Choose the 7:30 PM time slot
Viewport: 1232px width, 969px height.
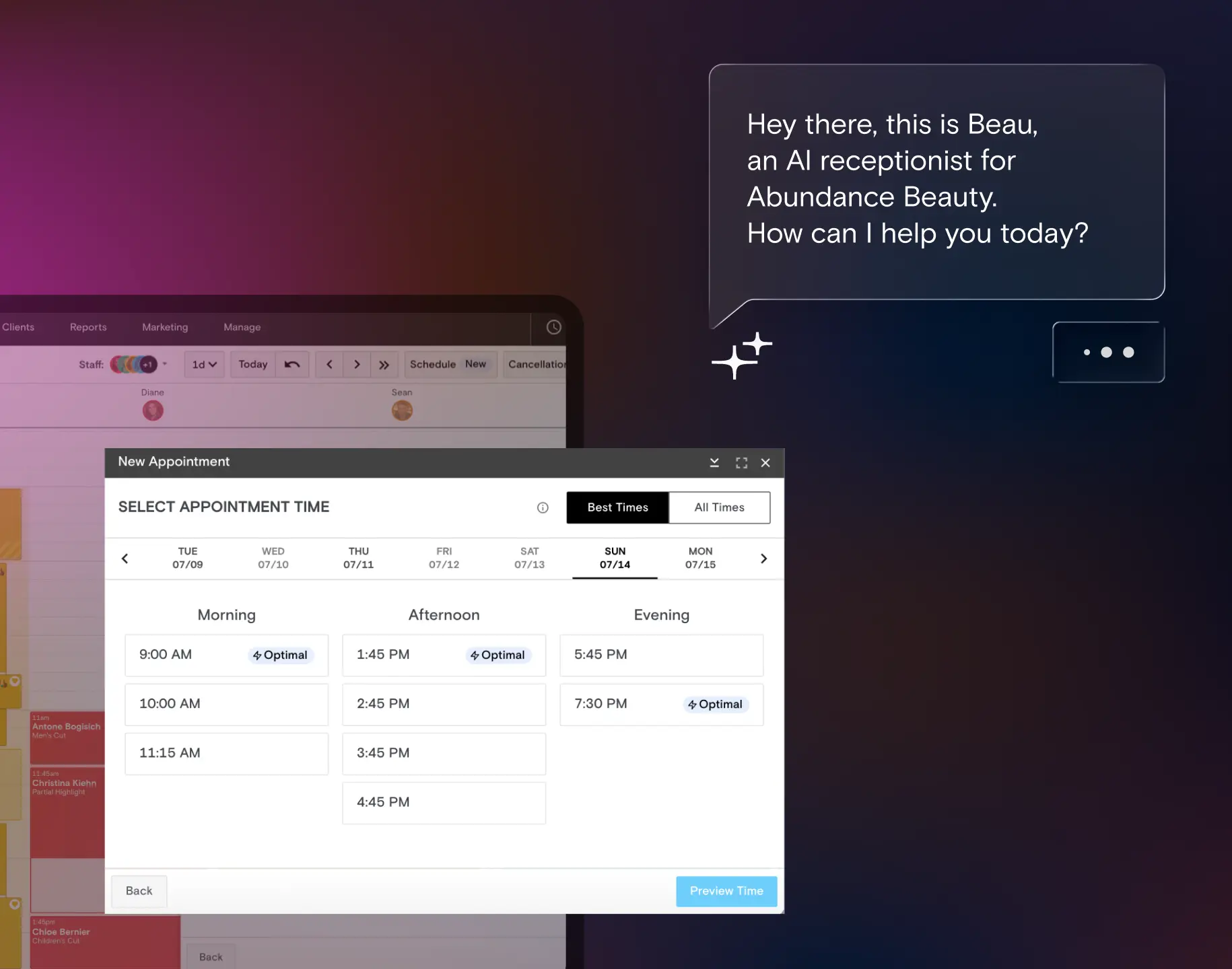pos(662,704)
